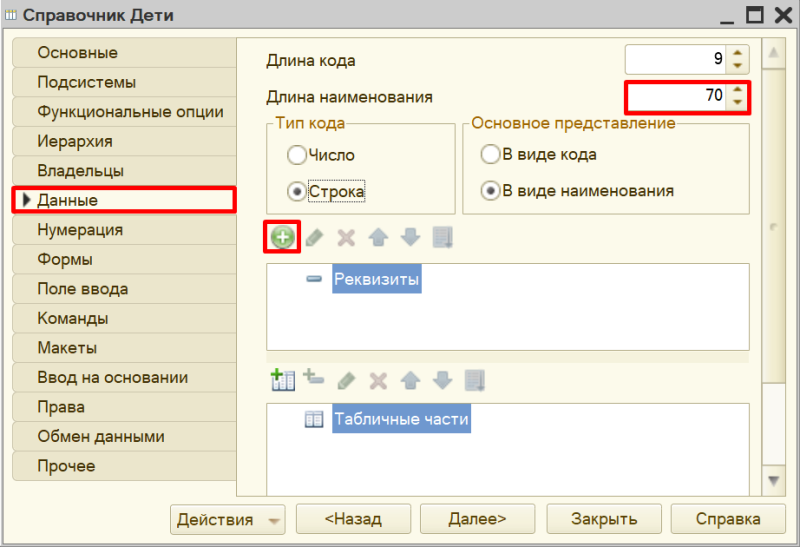The image size is (800, 547).
Task: Click move down arrow above Табличные части
Action: coord(443,380)
